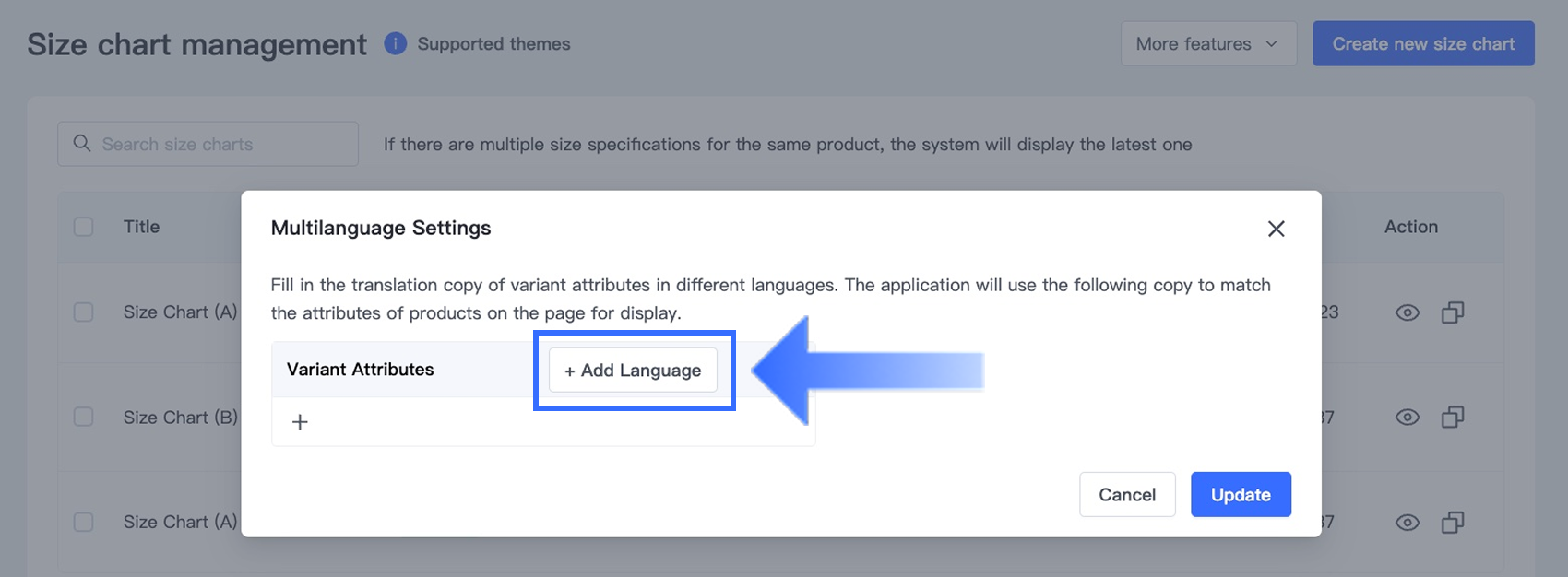Click the Add Language button
This screenshot has width=1568, height=577.
tap(633, 371)
